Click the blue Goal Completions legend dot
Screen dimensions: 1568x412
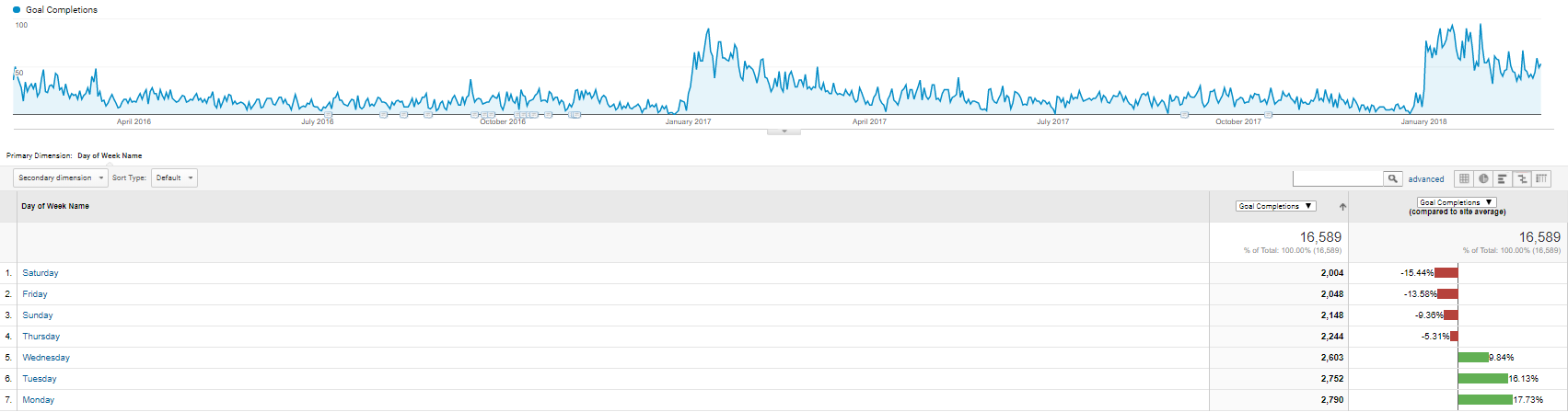click(x=17, y=9)
